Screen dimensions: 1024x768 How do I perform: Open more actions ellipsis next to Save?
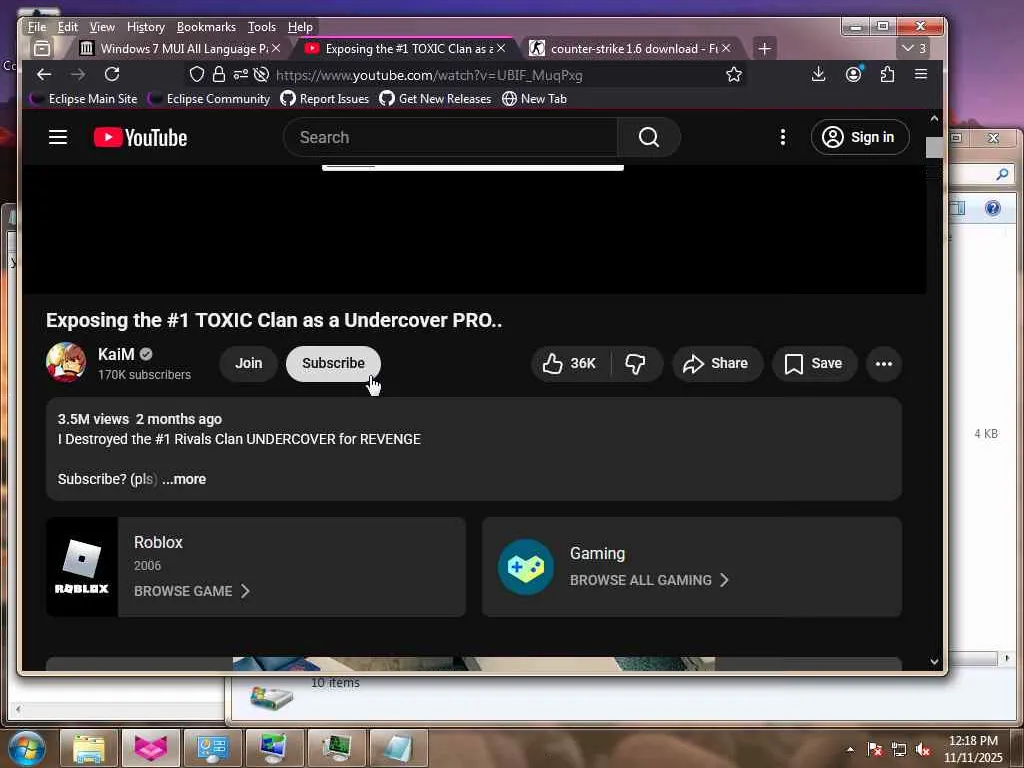(884, 364)
